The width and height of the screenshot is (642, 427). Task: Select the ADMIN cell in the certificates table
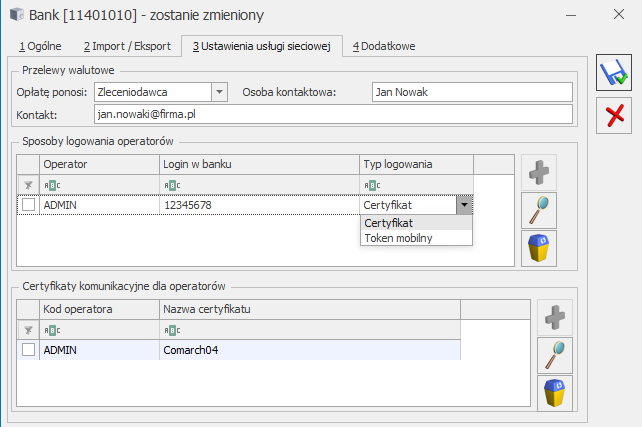[x=99, y=350]
